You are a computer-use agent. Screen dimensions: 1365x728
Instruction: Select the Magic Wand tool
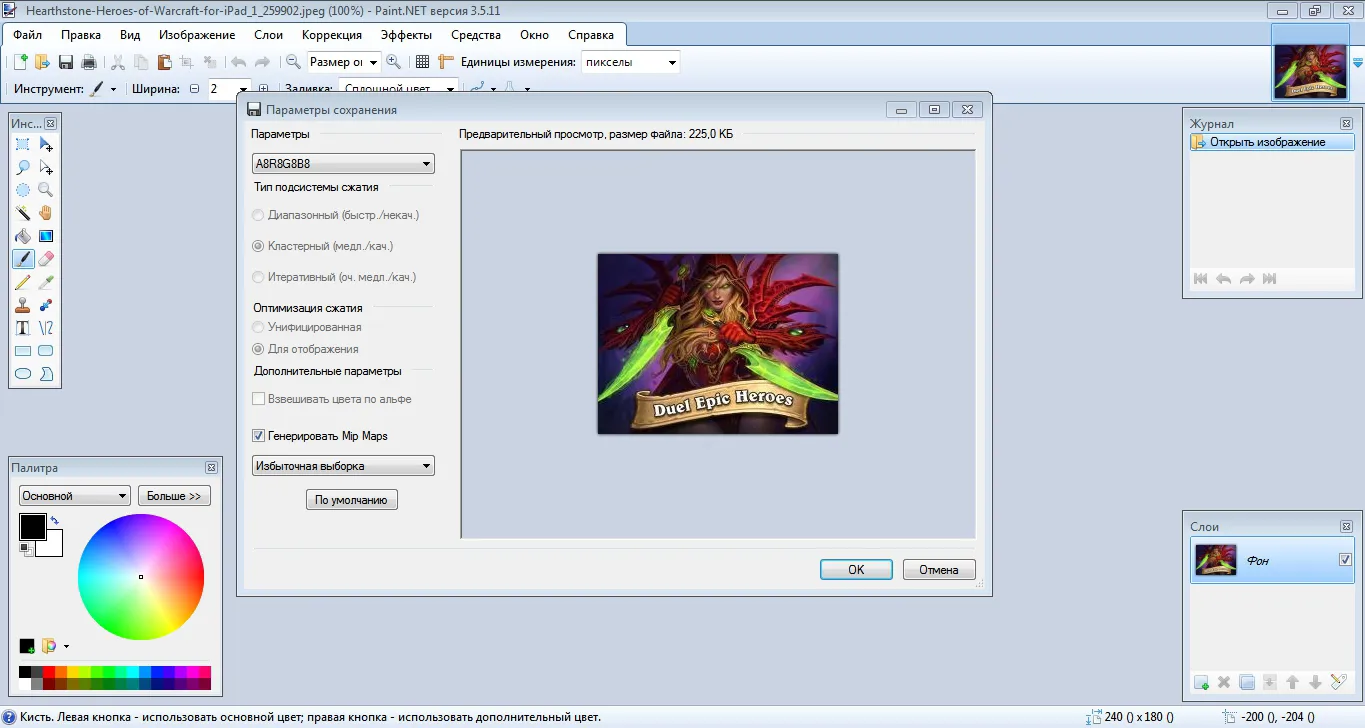(23, 213)
